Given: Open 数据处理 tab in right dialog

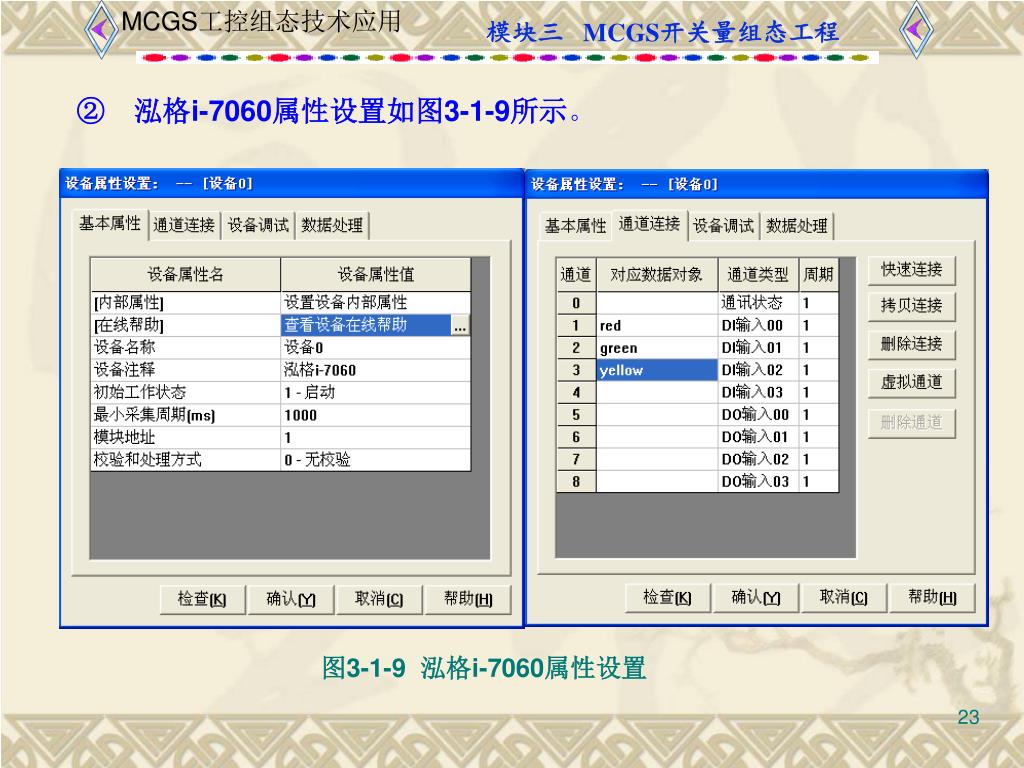Looking at the screenshot, I should click(797, 226).
